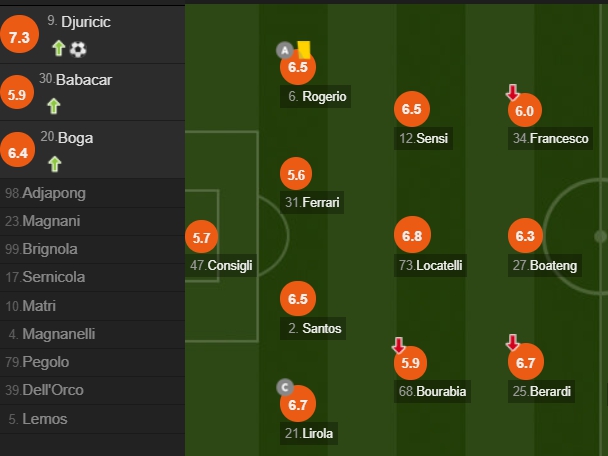Viewport: 608px width, 456px height.
Task: Click Ferrari's 5.6 rating badge
Action: click(296, 174)
